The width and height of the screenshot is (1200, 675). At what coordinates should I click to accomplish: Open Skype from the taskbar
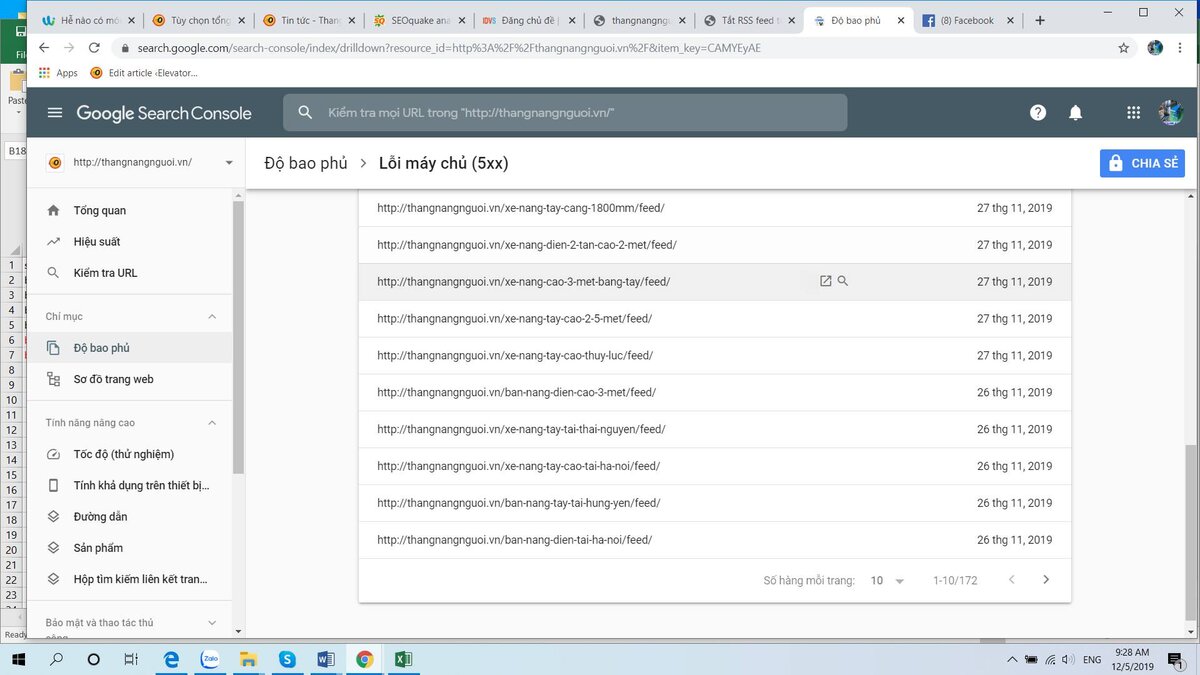[x=287, y=660]
